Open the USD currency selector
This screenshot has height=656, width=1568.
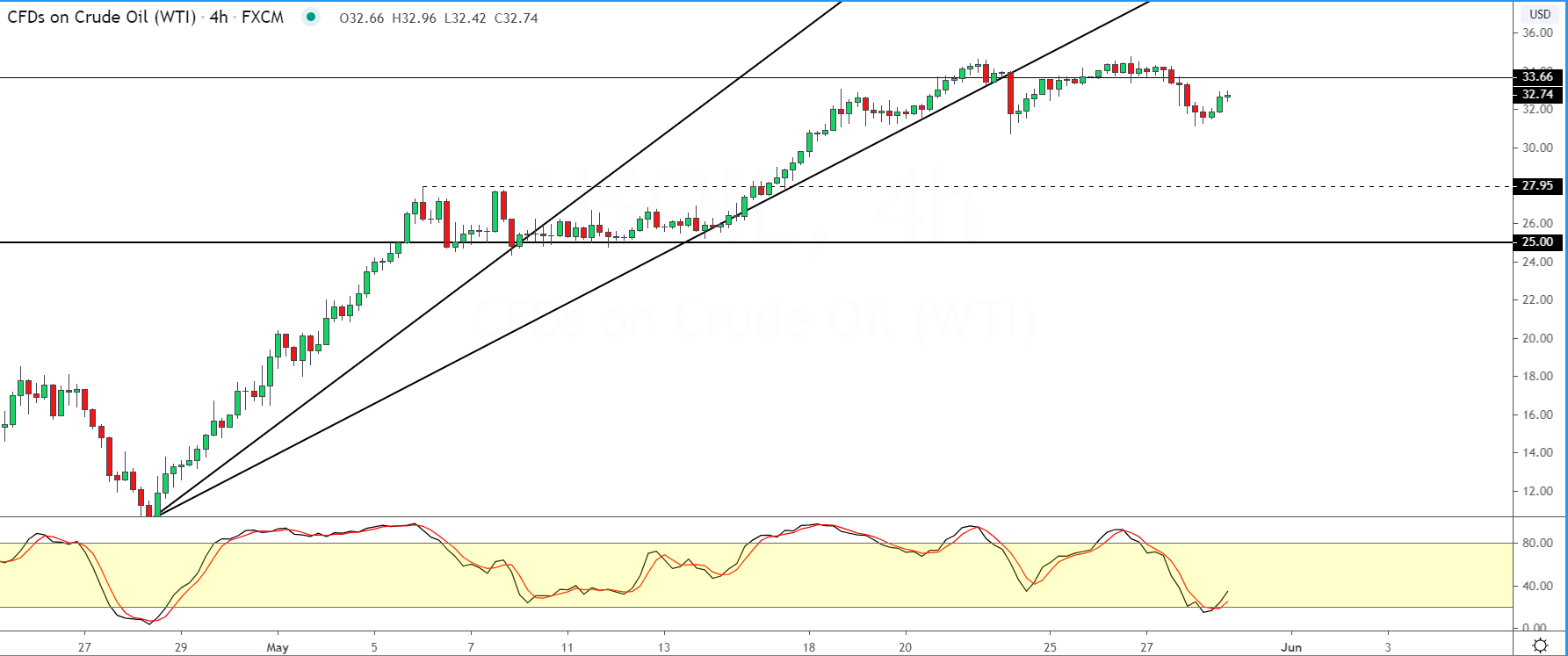1540,14
